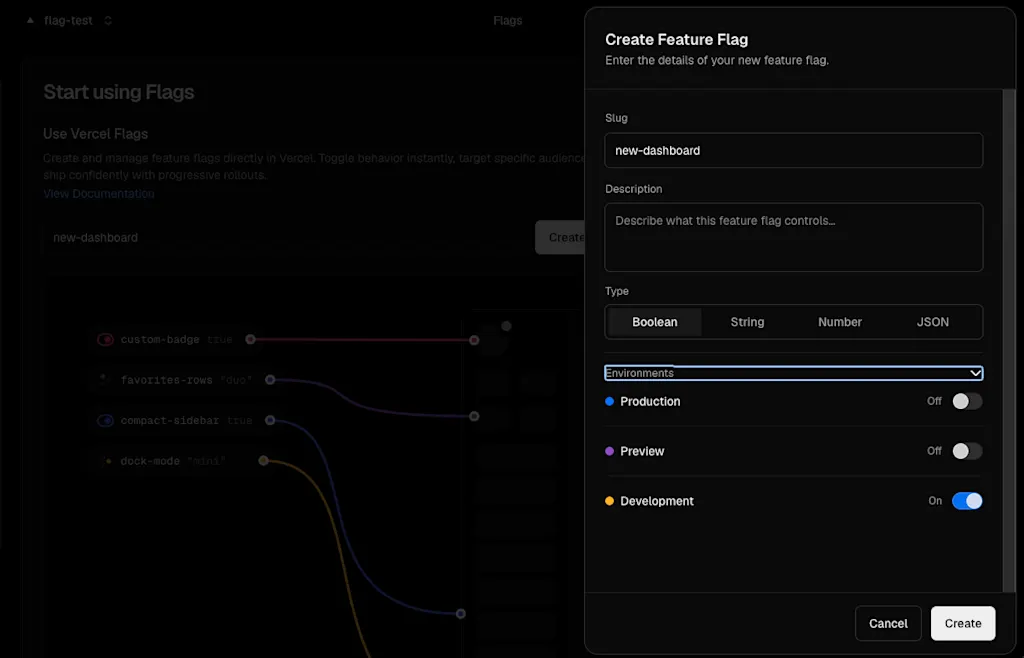Viewport: 1024px width, 658px height.
Task: Collapse the Environments section chevron
Action: click(x=975, y=373)
